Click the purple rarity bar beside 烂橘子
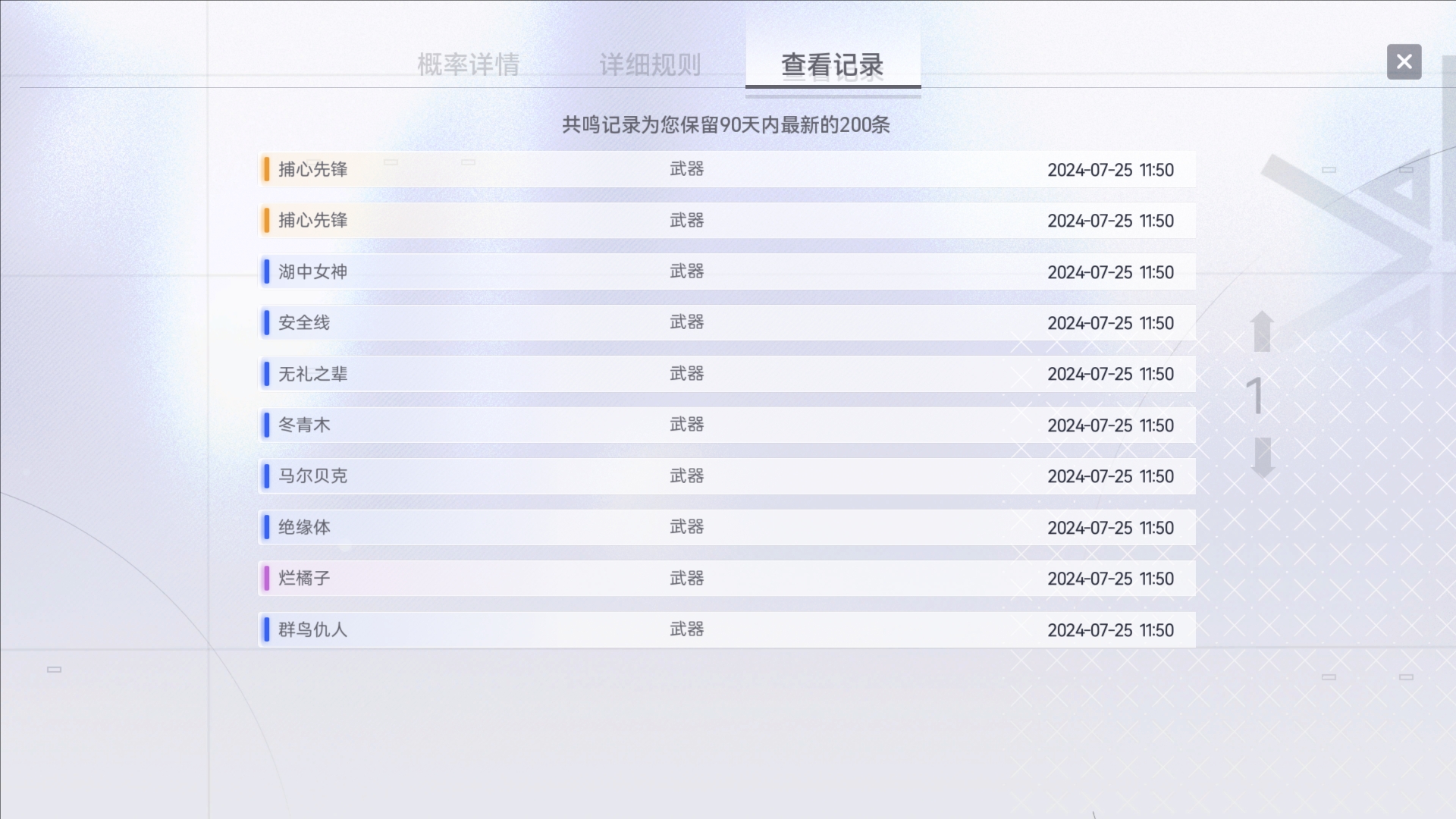 coord(266,579)
